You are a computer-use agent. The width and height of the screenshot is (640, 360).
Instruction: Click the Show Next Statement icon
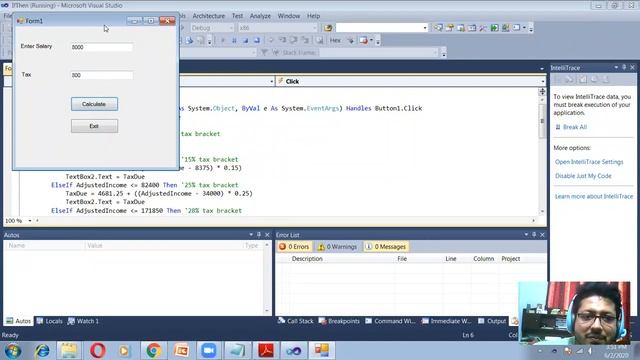(x=271, y=40)
